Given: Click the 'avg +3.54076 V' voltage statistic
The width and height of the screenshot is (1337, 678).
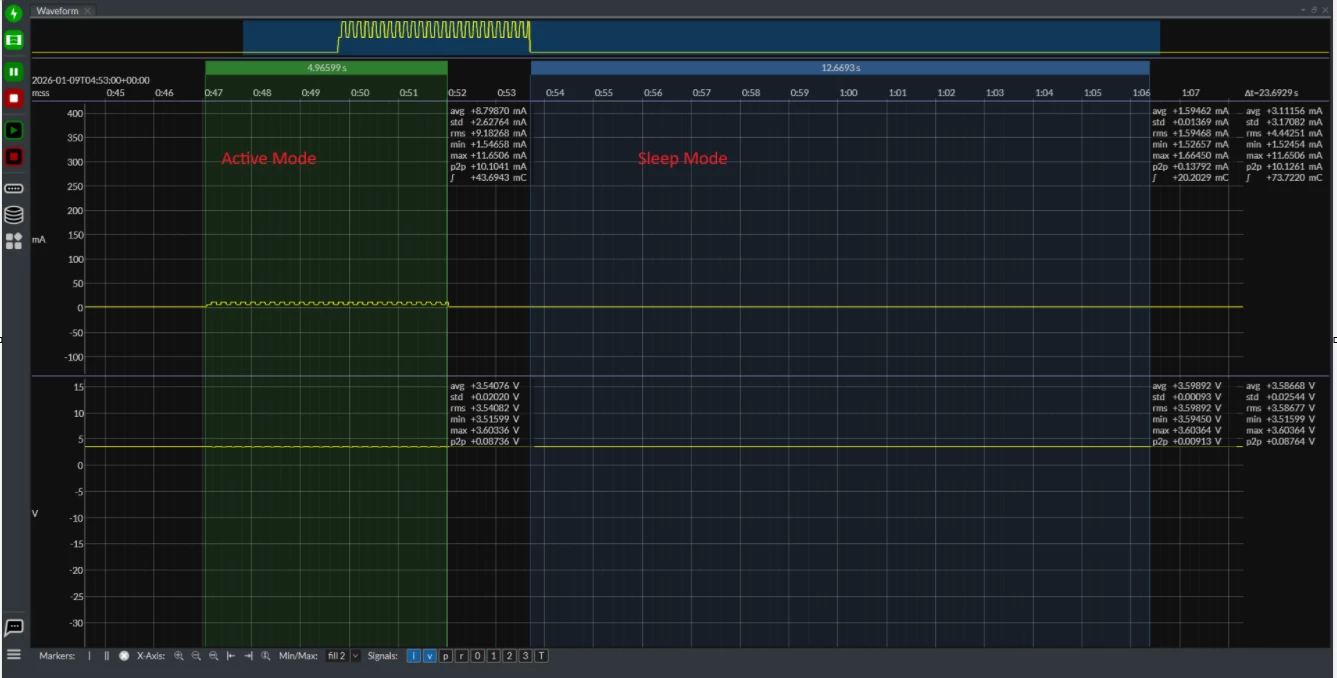Looking at the screenshot, I should point(485,386).
